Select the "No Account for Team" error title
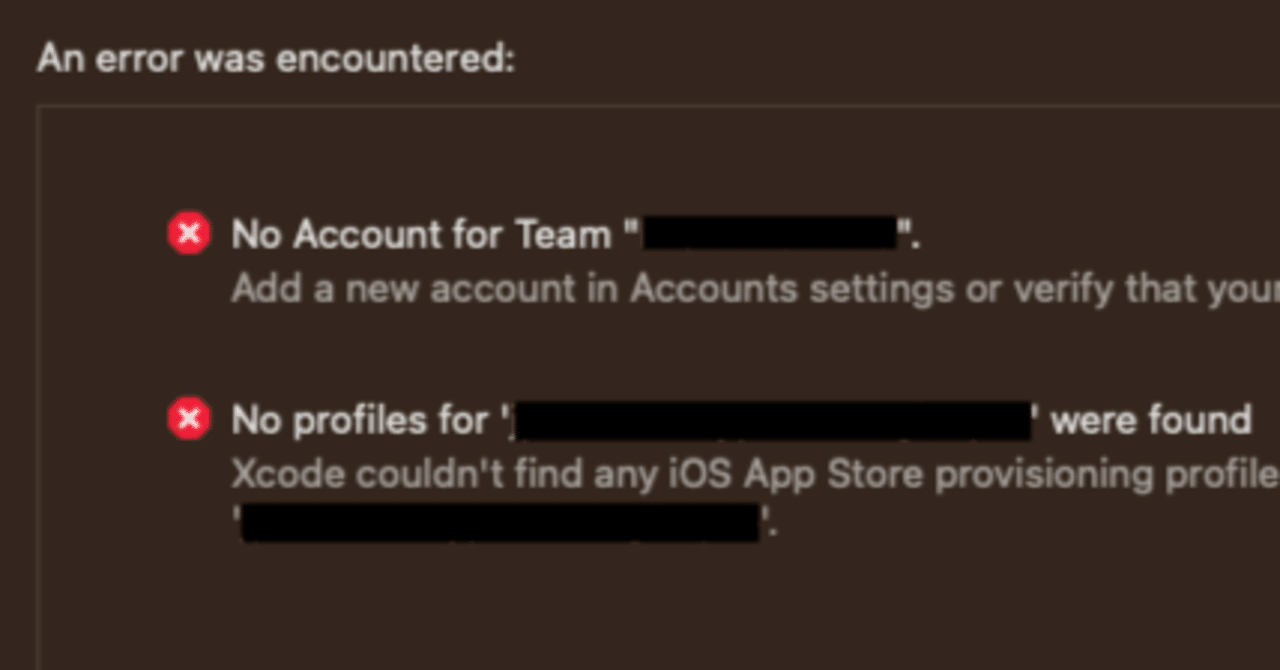This screenshot has height=670, width=1280. click(x=420, y=235)
